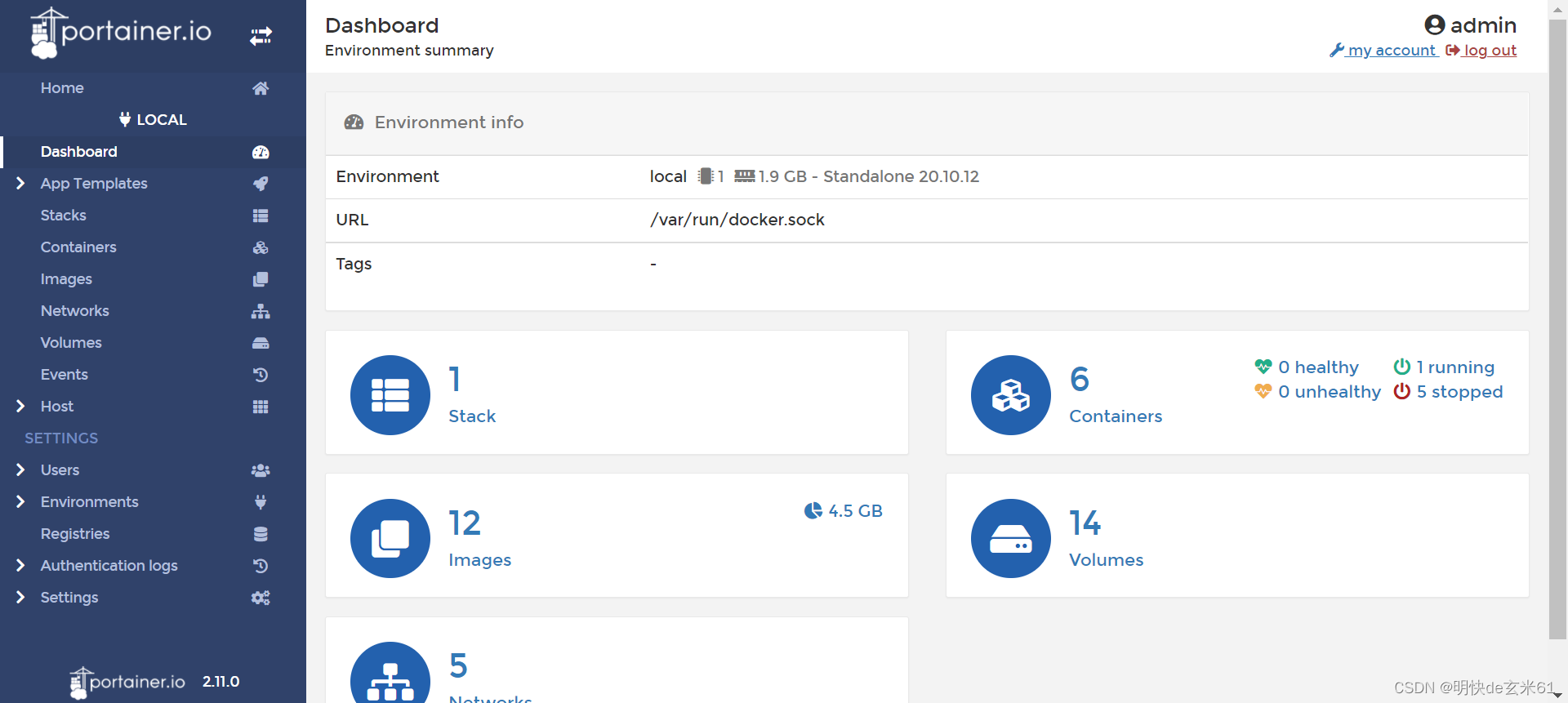Click the blue Images circle icon
Image resolution: width=1568 pixels, height=703 pixels.
click(390, 539)
